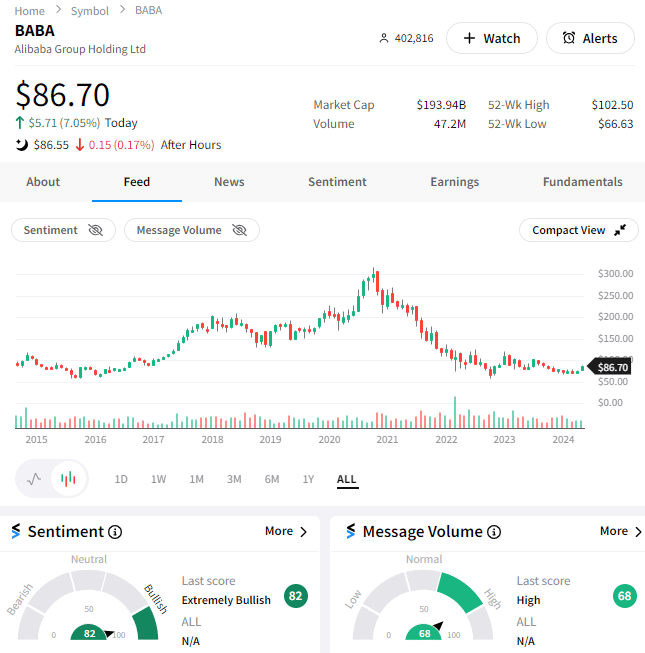The image size is (645, 653).
Task: Select the 1Y time range
Action: pyautogui.click(x=309, y=479)
